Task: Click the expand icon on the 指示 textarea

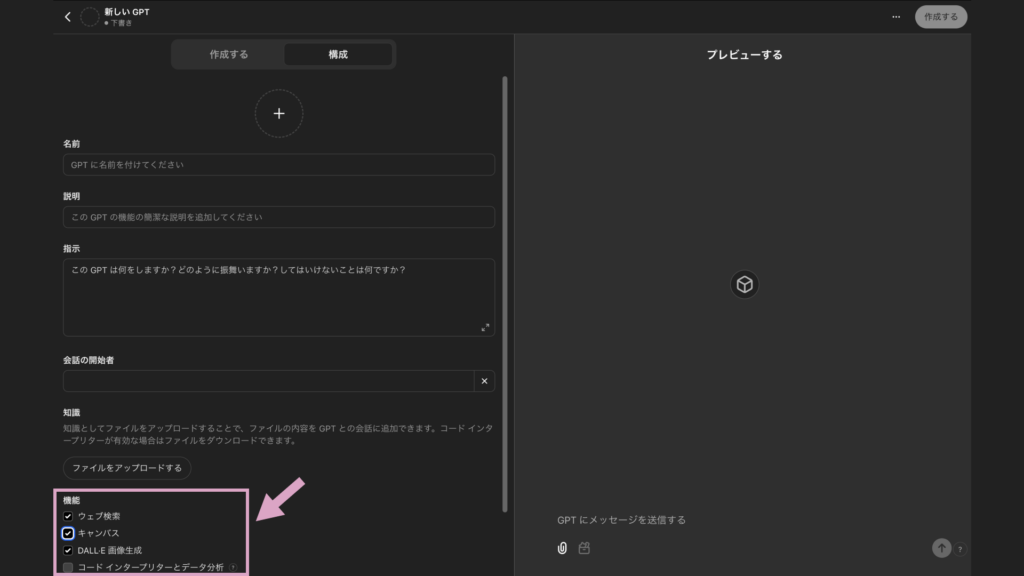Action: (486, 325)
